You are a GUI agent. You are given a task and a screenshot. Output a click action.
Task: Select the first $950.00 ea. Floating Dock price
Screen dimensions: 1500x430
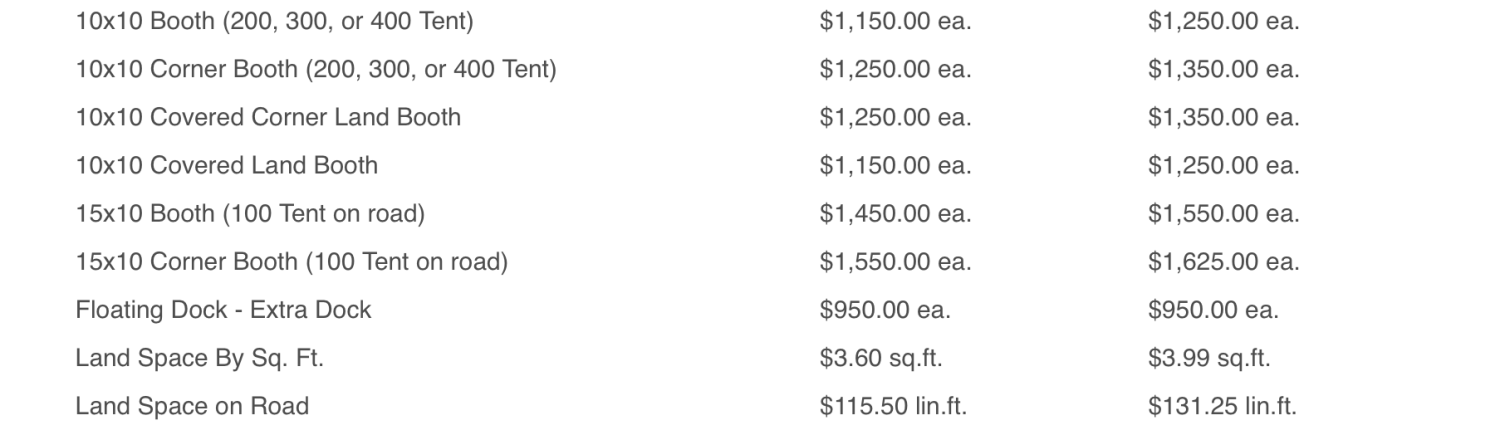[x=885, y=310]
